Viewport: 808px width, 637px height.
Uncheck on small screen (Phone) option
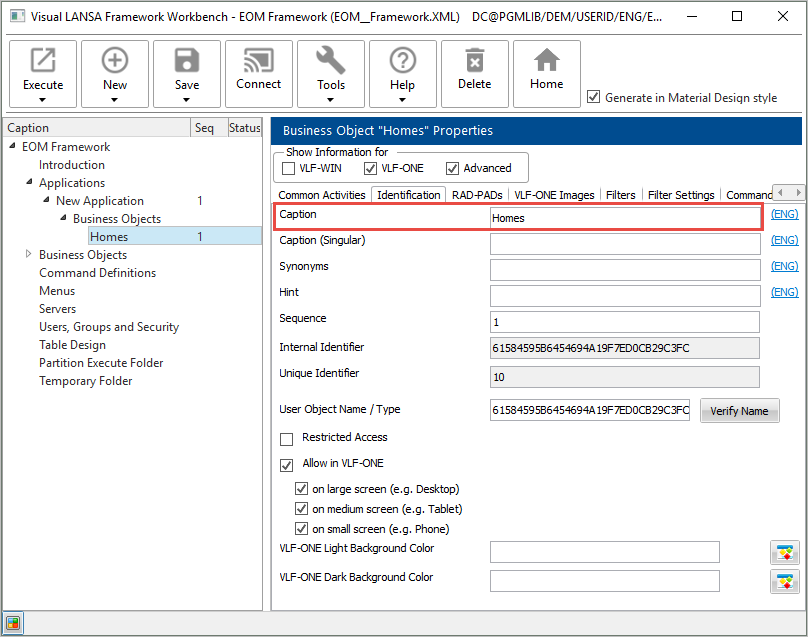coord(301,529)
